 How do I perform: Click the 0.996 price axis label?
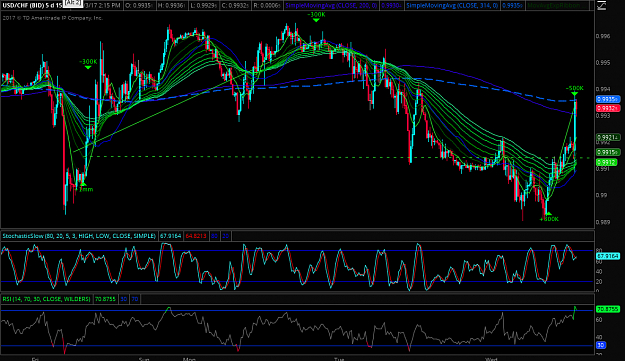click(603, 36)
